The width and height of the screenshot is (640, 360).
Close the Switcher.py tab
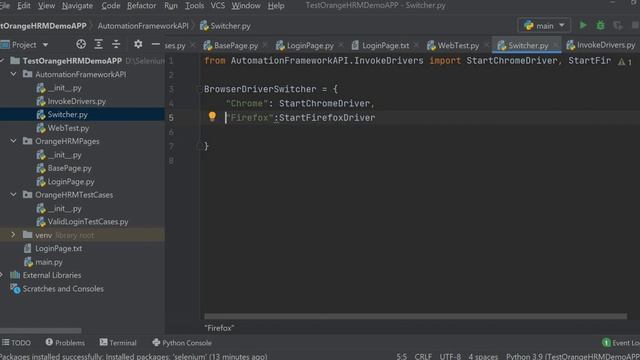pos(556,45)
